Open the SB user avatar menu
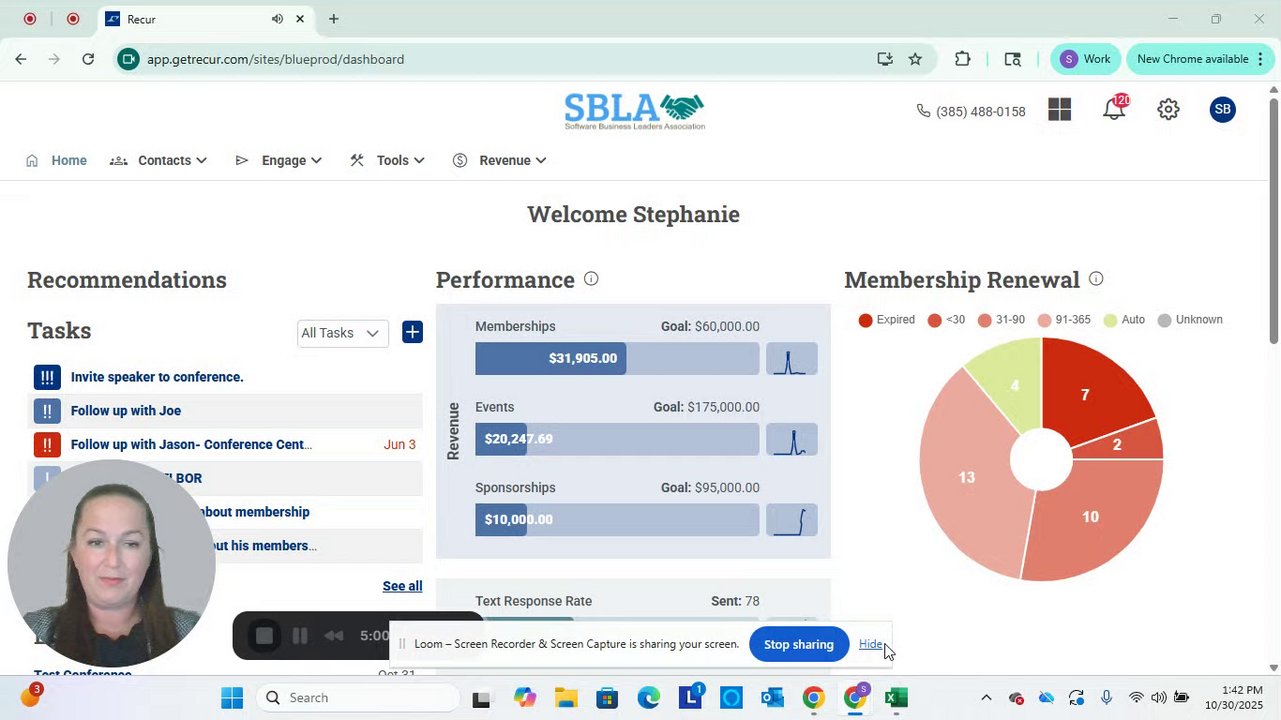This screenshot has width=1281, height=720. point(1222,110)
